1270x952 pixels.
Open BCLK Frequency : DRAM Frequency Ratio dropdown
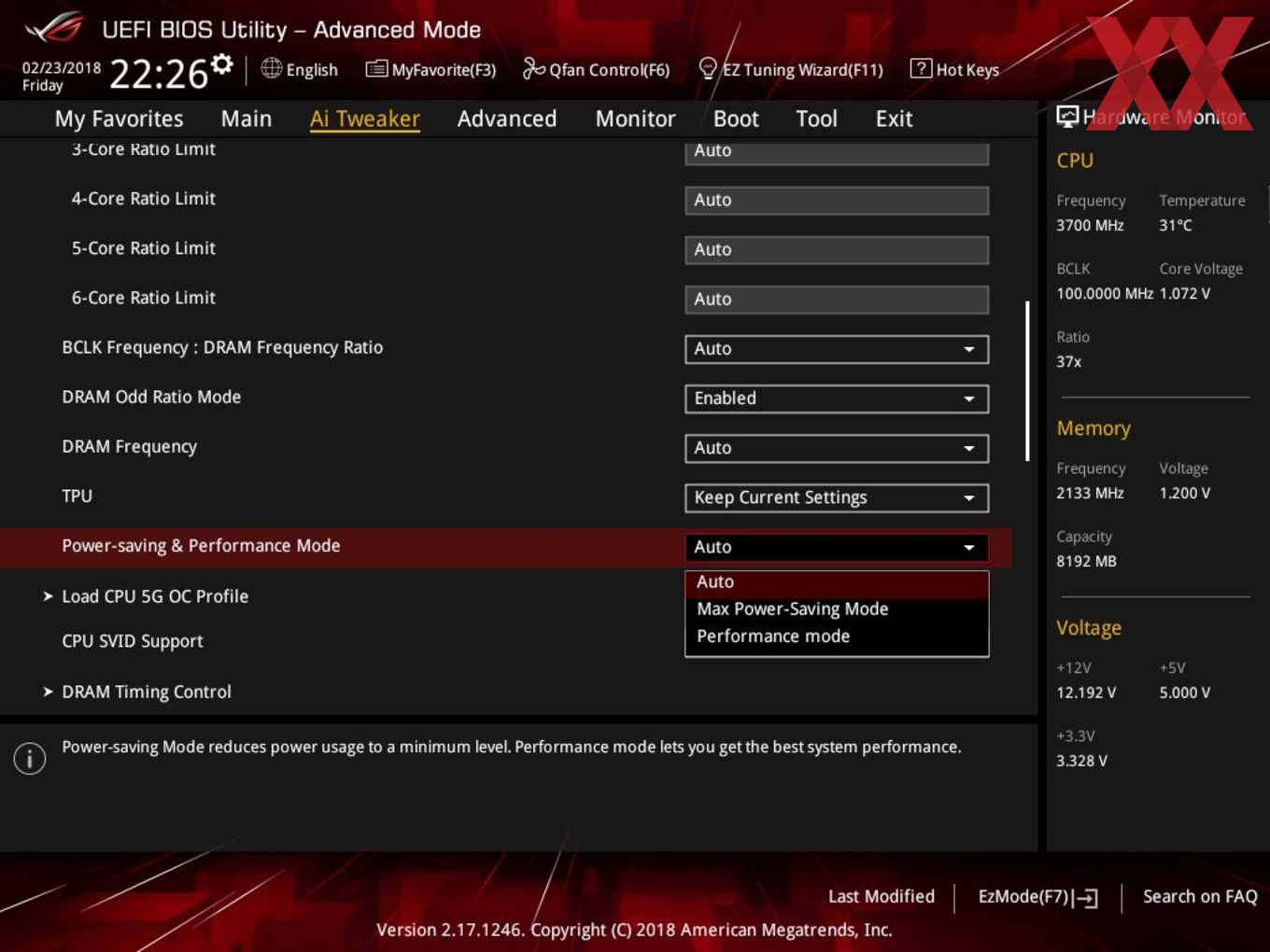pyautogui.click(x=837, y=348)
